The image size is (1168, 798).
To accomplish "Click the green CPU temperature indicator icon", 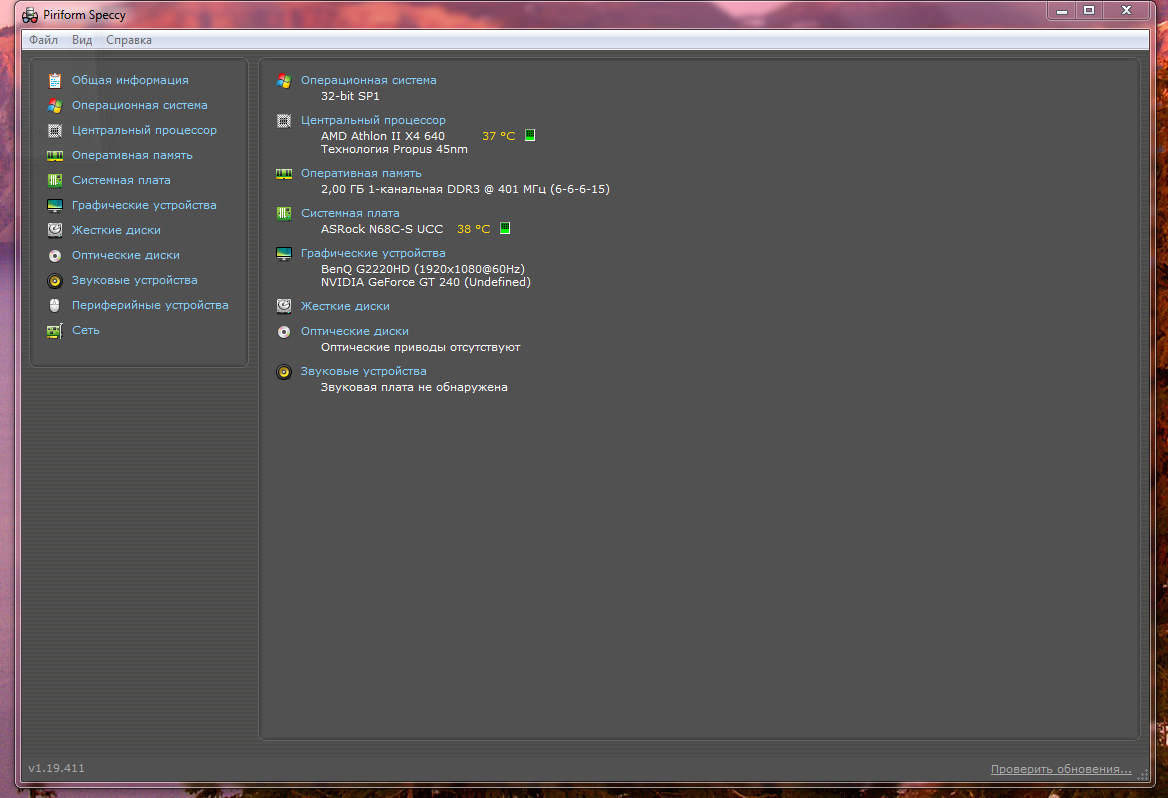I will (530, 135).
